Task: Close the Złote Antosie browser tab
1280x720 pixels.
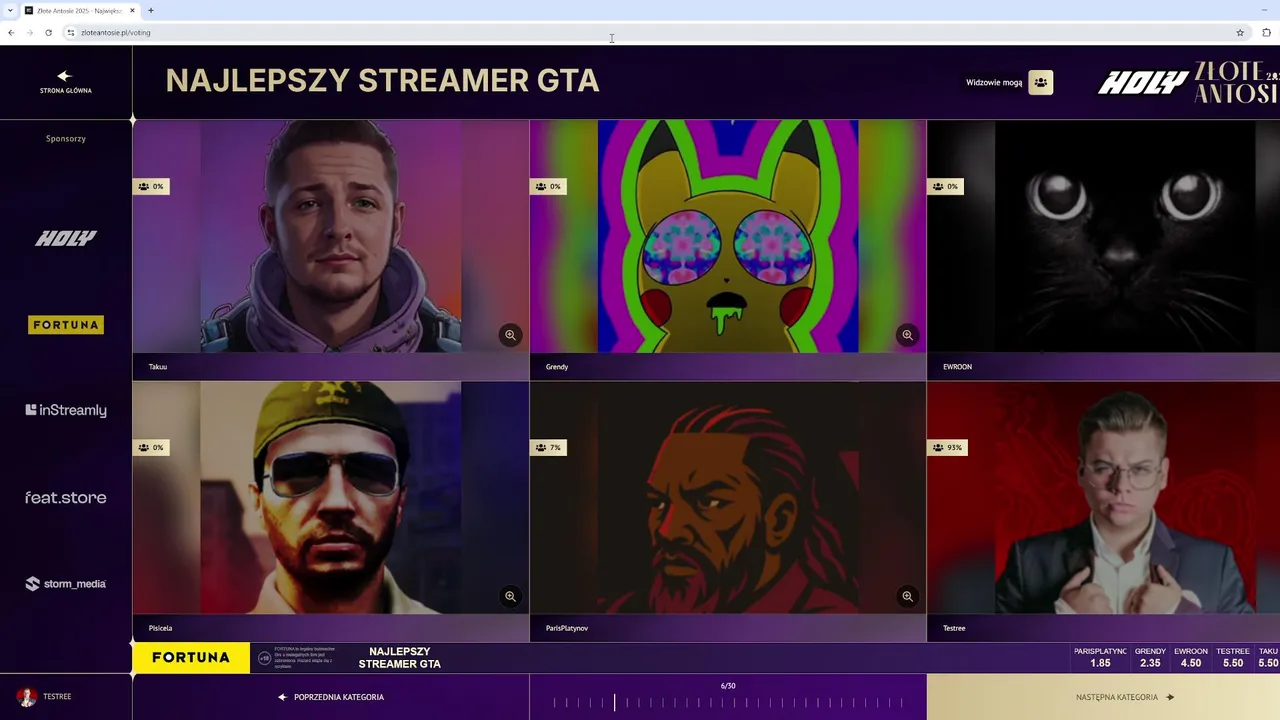Action: click(132, 10)
